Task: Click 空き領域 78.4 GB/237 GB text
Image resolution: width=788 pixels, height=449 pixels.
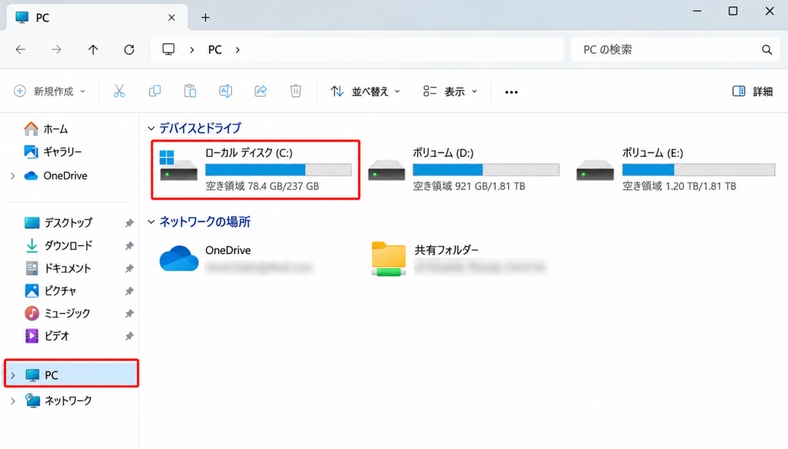Action: 262,186
